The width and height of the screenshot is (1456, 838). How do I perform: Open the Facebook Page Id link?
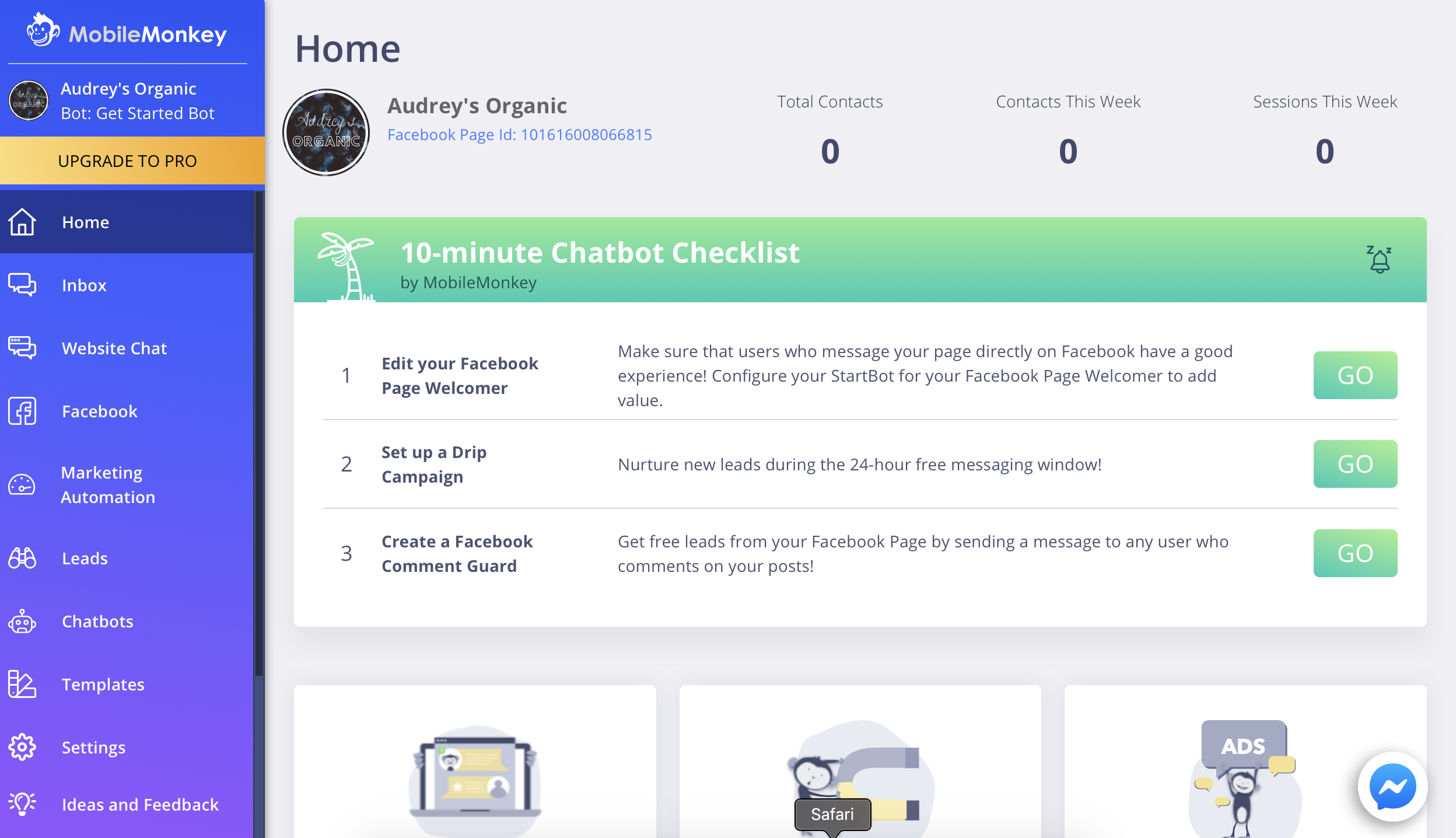[x=519, y=135]
